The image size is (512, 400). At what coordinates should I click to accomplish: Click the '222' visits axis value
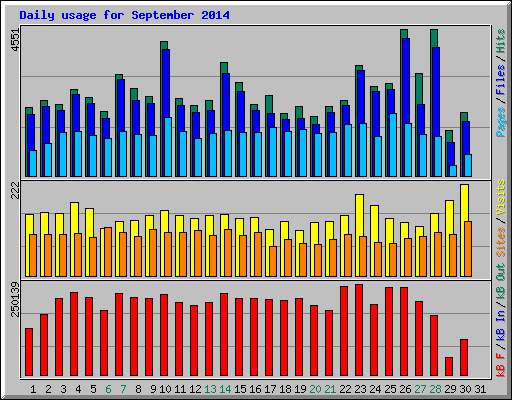click(15, 191)
